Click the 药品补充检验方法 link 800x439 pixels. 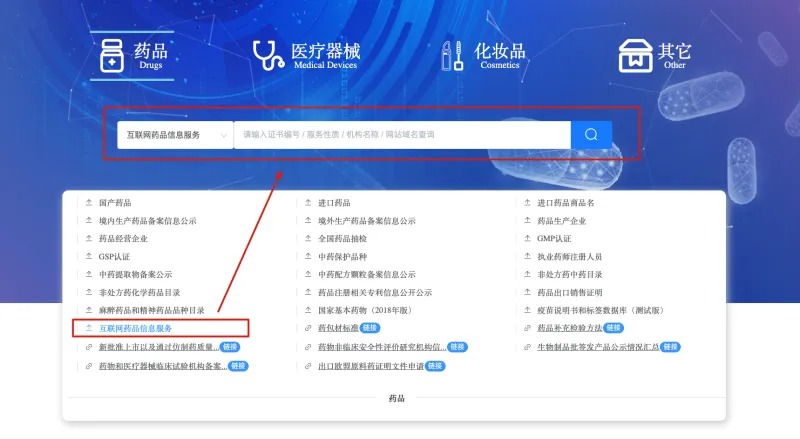[570, 328]
